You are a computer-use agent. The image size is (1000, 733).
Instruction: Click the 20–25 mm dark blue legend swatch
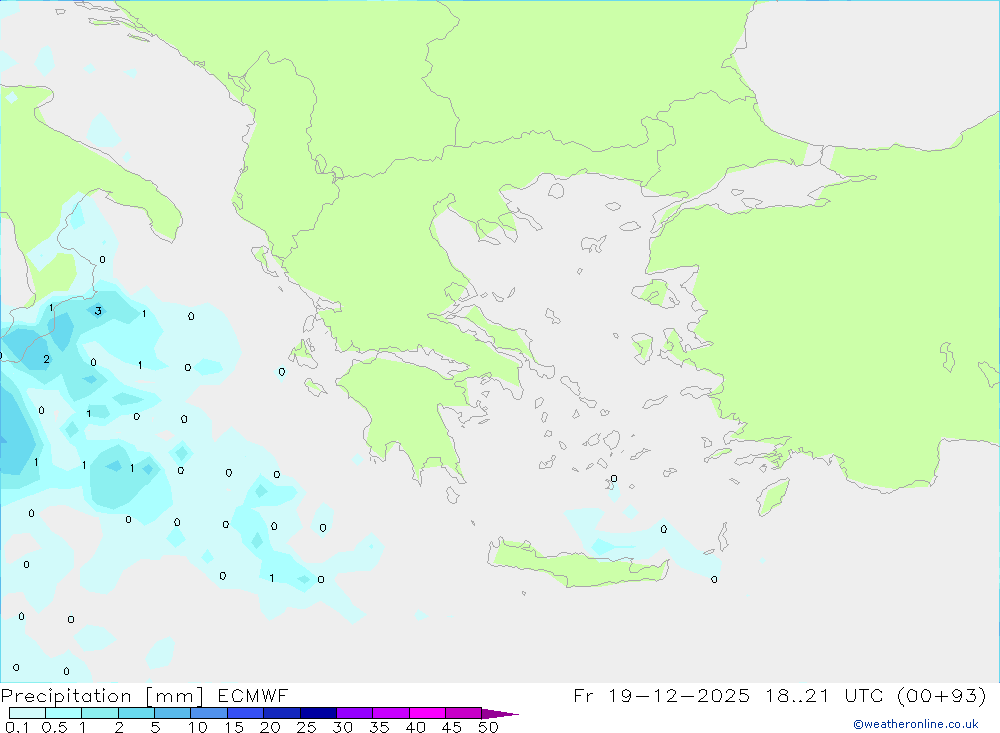(x=281, y=713)
